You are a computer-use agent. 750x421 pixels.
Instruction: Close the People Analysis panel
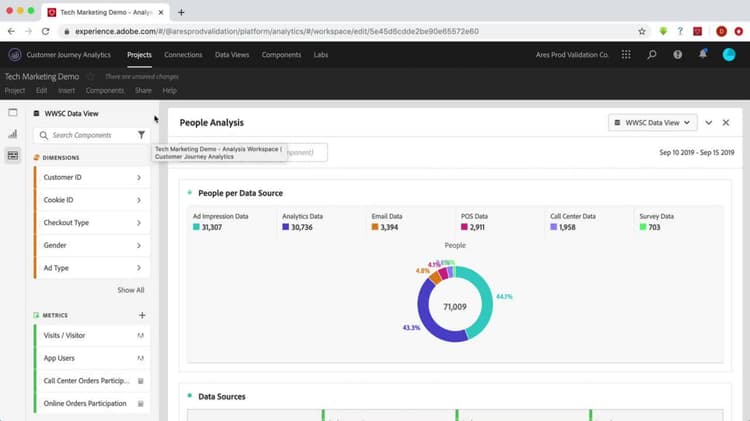point(726,122)
